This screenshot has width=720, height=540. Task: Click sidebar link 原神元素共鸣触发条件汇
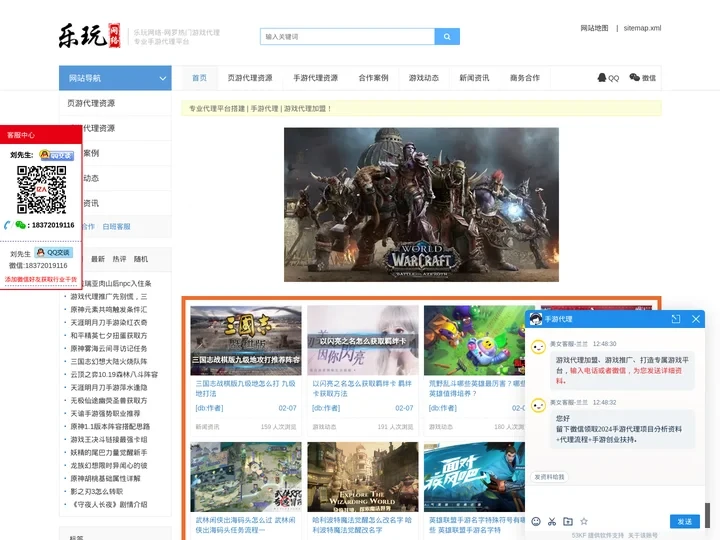point(109,309)
